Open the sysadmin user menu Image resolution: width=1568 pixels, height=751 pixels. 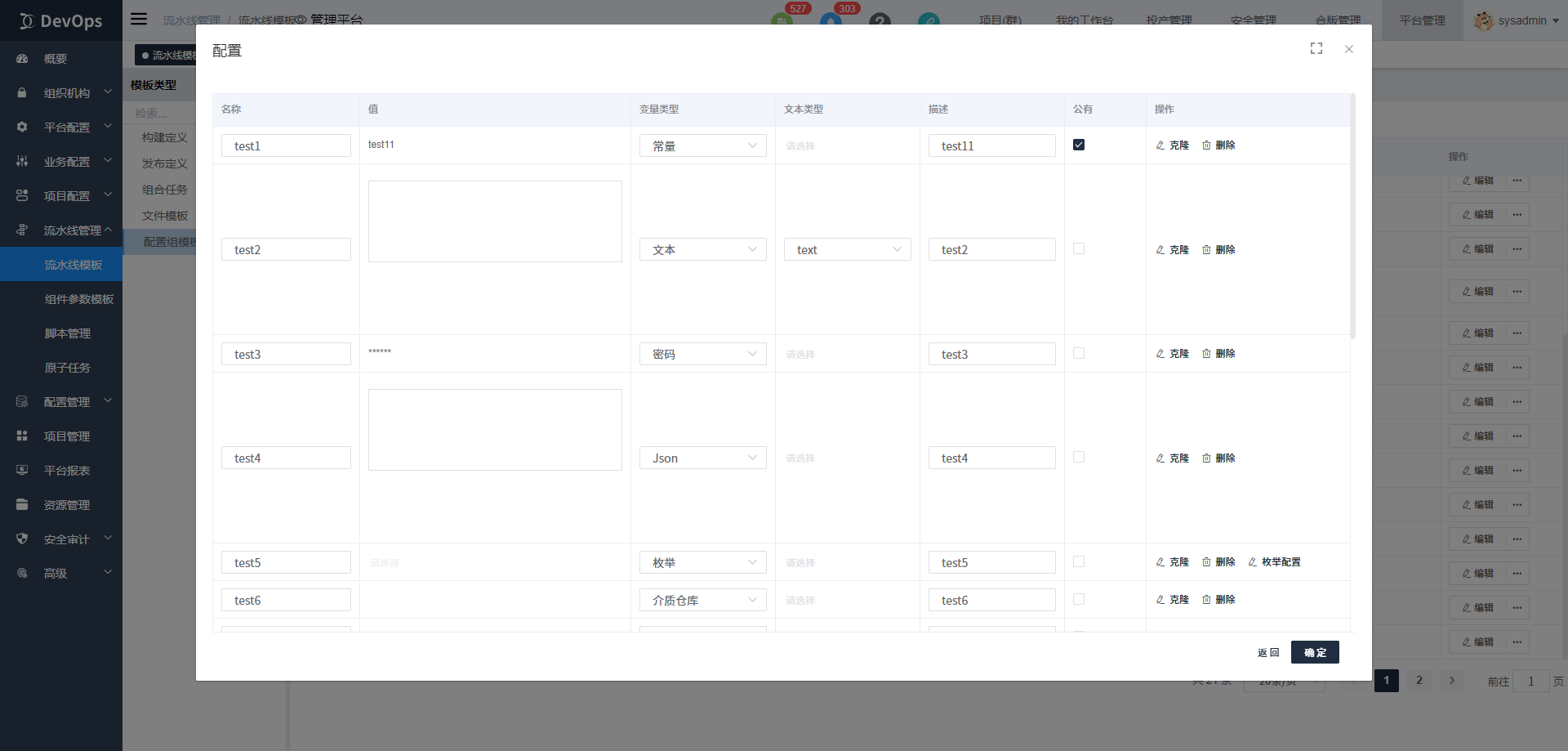[x=1517, y=20]
